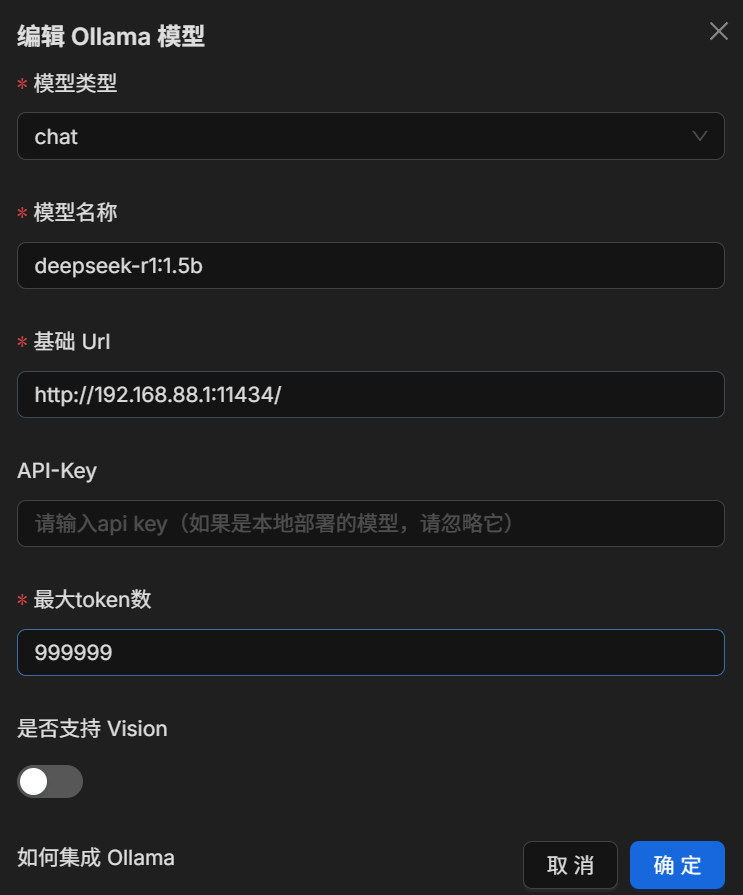Viewport: 743px width, 895px height.
Task: Click the API-Key input box
Action: 370,523
